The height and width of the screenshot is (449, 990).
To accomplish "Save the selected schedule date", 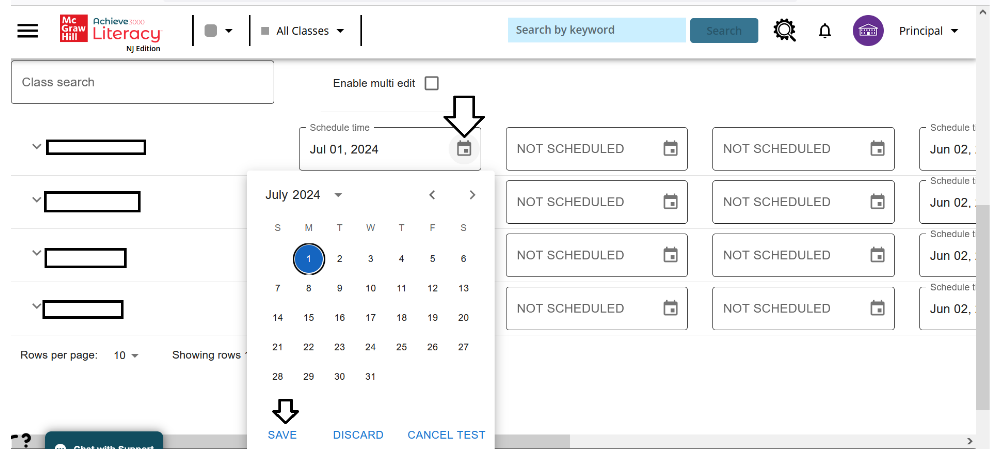I will [282, 434].
